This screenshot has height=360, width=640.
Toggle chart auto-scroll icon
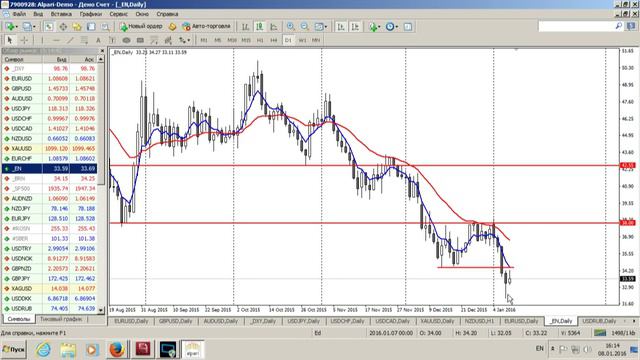(341, 27)
